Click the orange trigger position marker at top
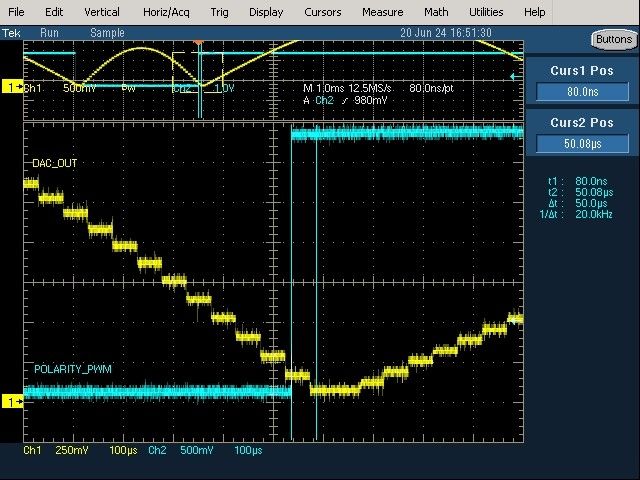 (198, 42)
